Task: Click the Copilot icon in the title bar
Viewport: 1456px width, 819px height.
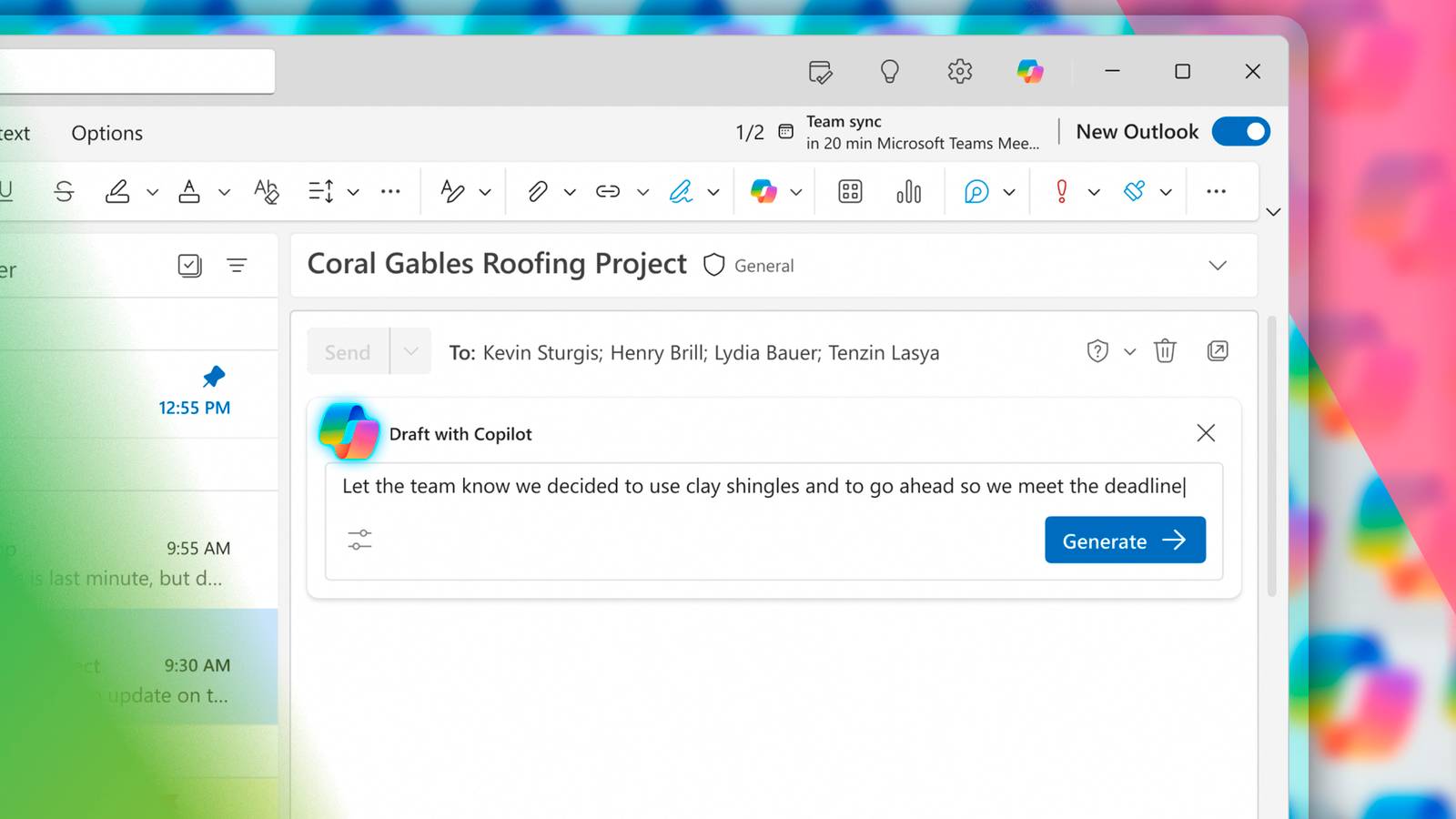Action: 1029,71
